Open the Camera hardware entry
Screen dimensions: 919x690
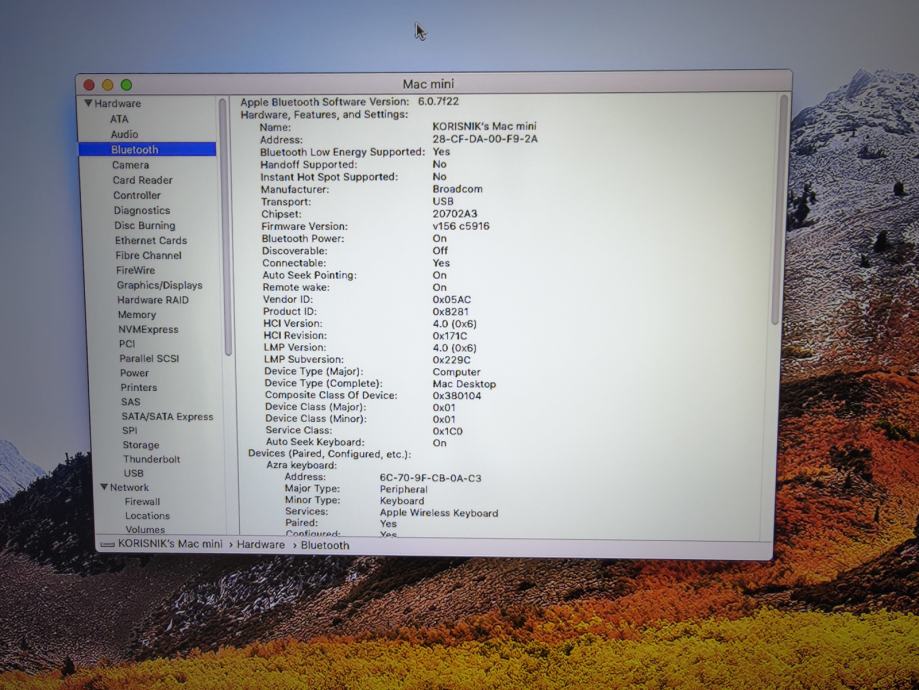130,165
